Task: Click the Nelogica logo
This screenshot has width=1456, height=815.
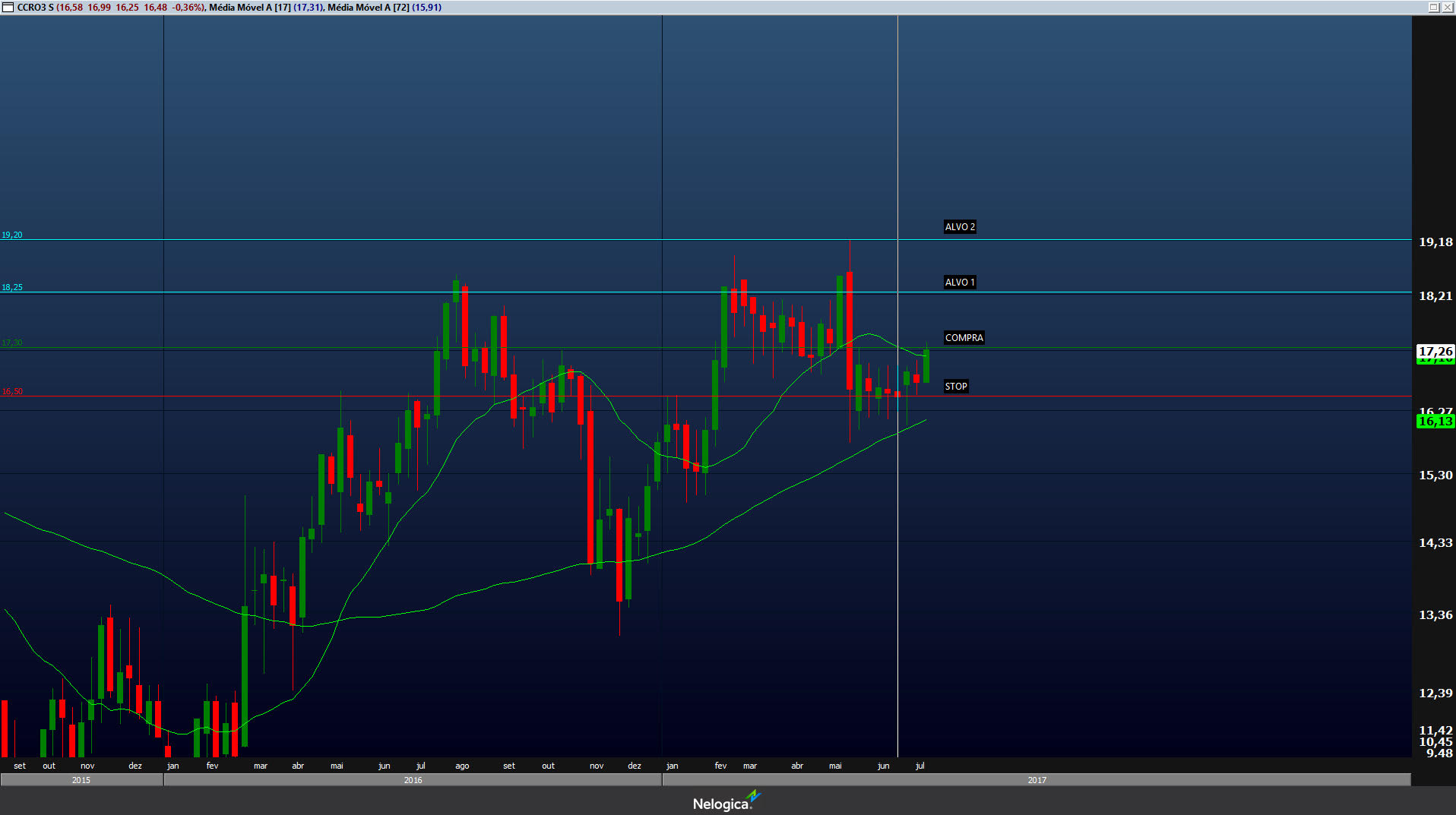Action: point(726,802)
